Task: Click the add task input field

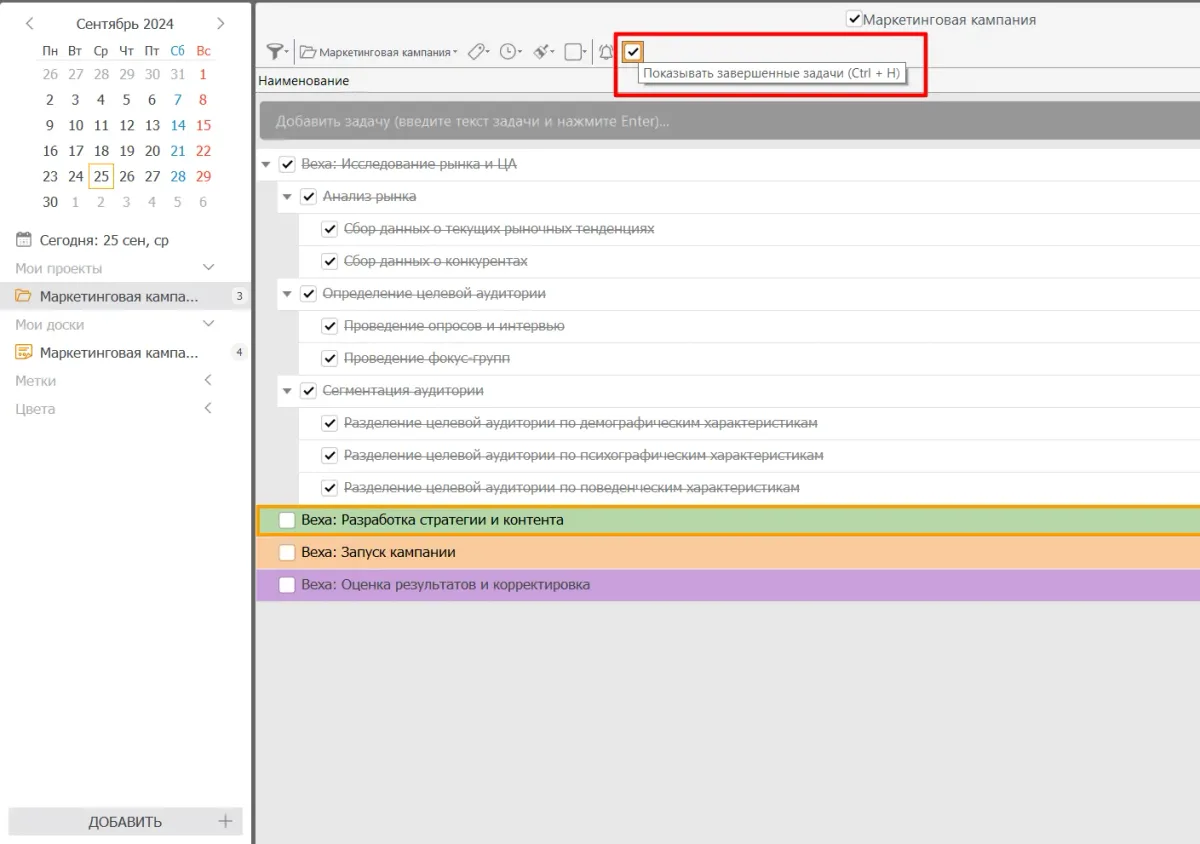Action: point(700,121)
